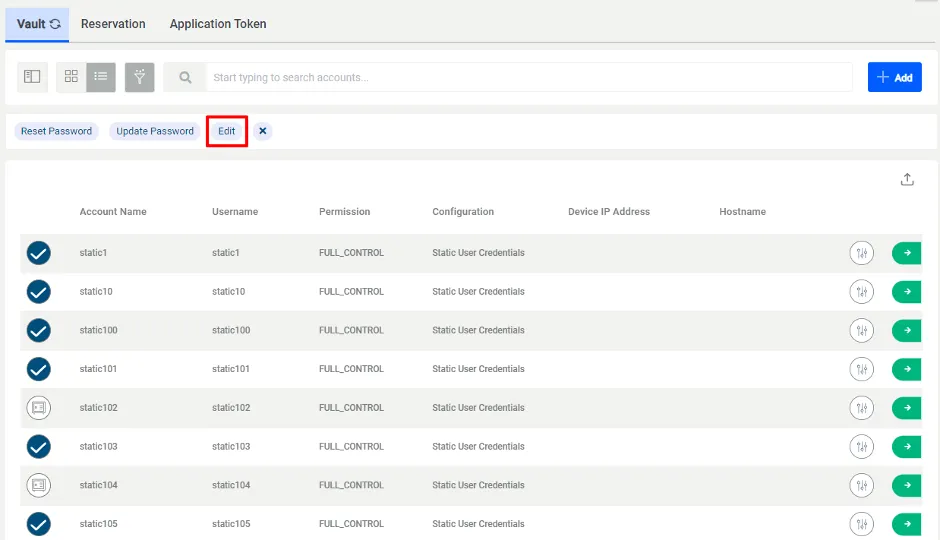Open the filter funnel icon
Image resolution: width=940 pixels, height=540 pixels.
(140, 77)
